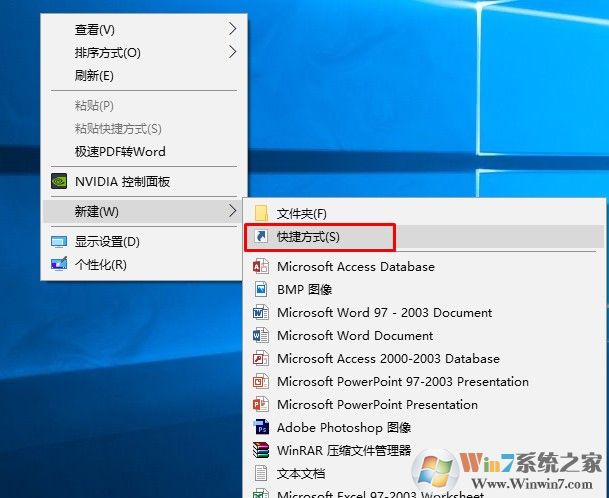
Task: Create a new Microsoft PowerPoint Presentation
Action: pyautogui.click(x=424, y=404)
